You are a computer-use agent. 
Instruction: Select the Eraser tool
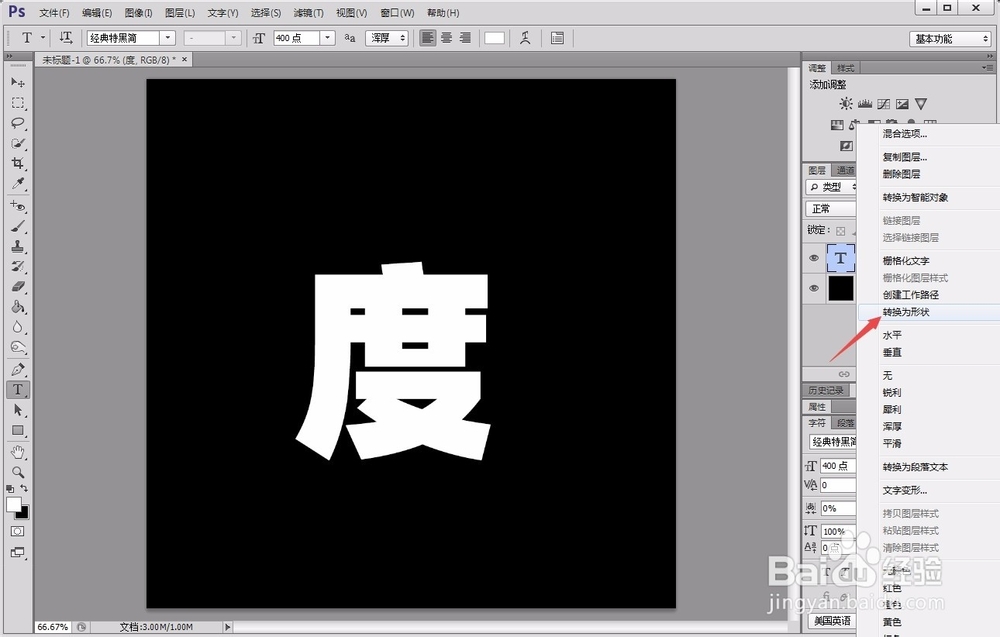coord(18,287)
